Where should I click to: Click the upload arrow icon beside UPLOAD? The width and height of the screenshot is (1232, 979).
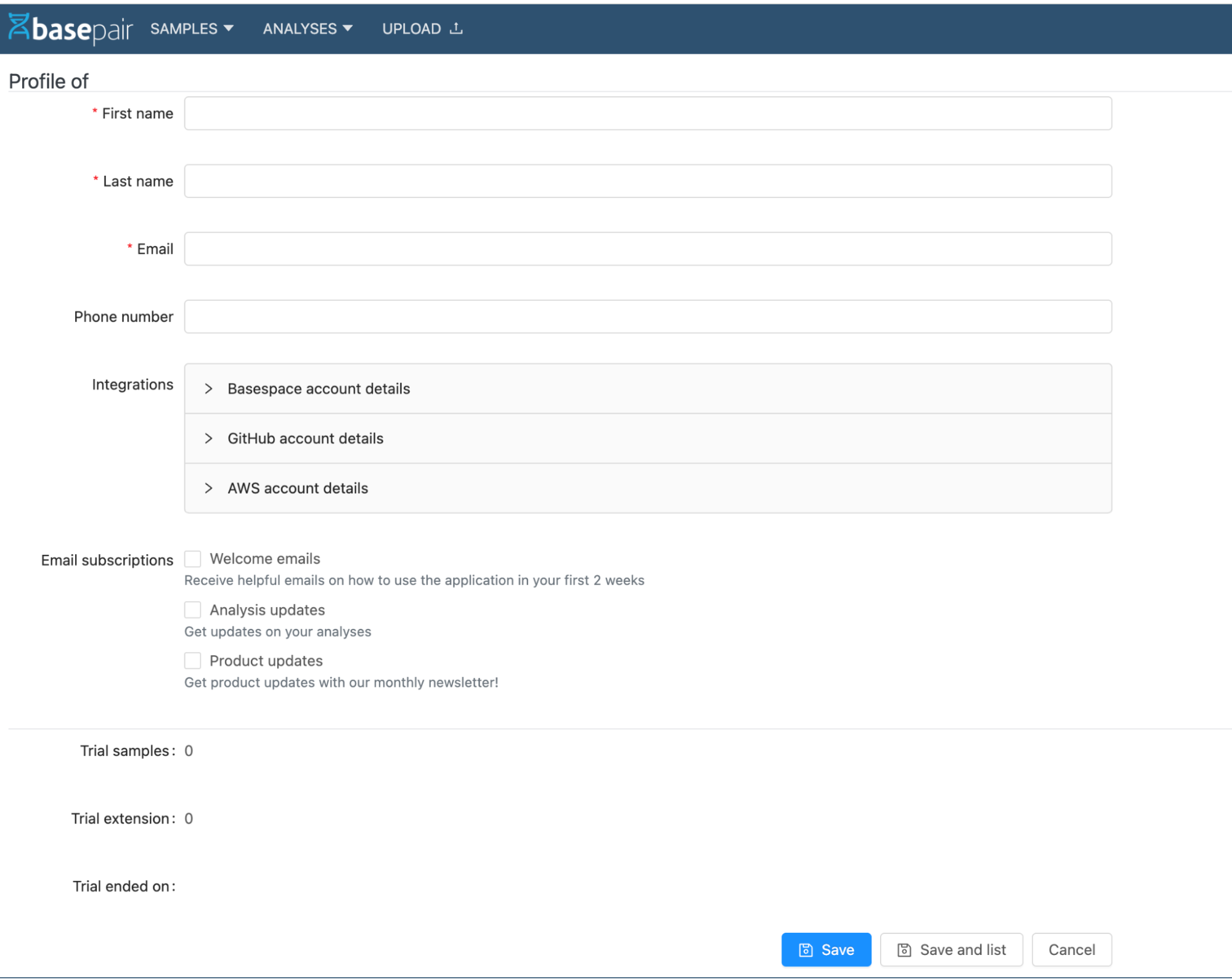455,27
